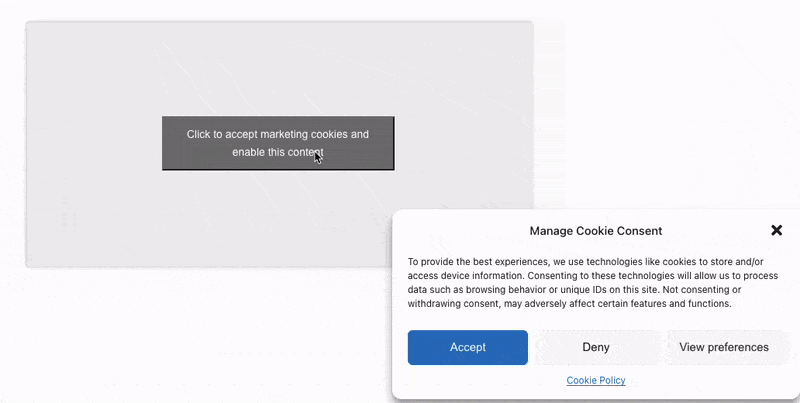Click the cookie consent description paragraph
Image resolution: width=800 pixels, height=403 pixels.
pos(593,283)
